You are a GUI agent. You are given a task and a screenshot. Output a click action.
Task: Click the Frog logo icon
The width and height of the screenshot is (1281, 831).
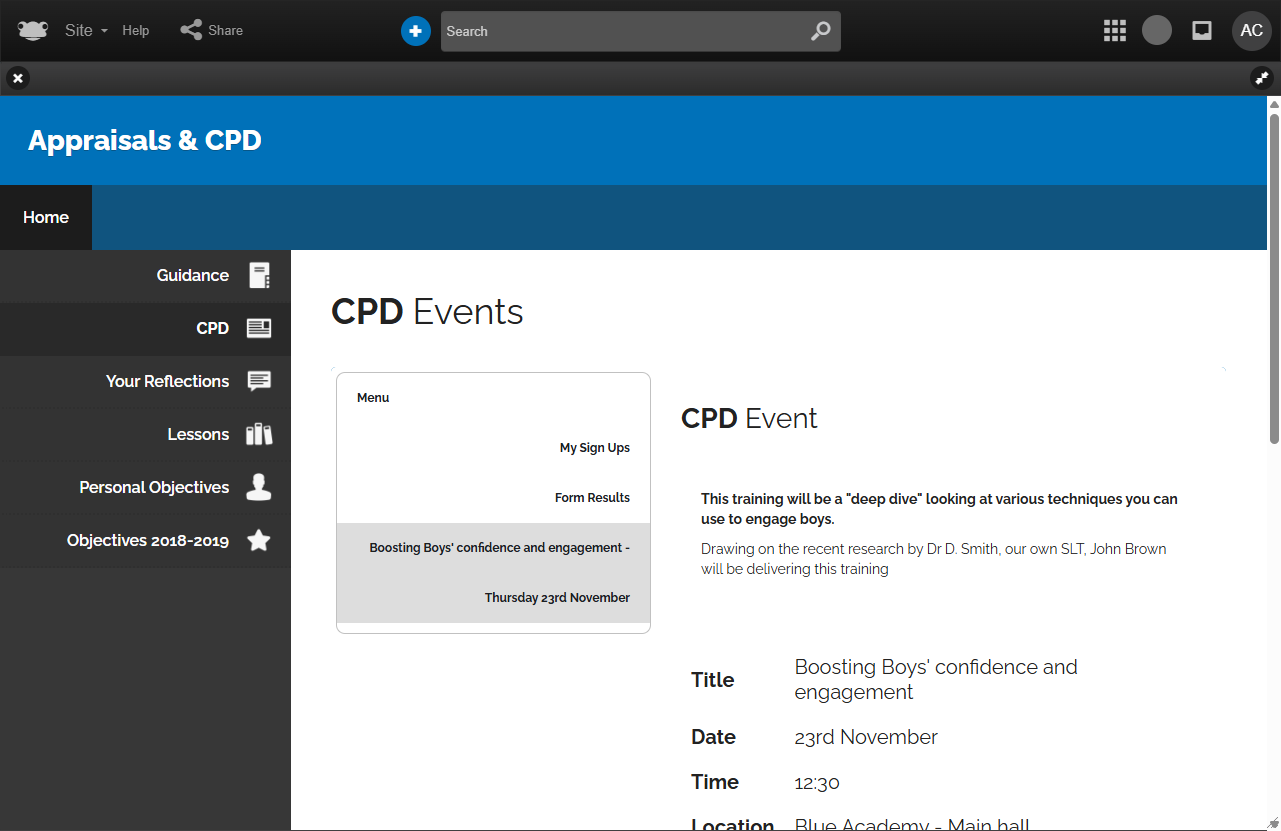tap(33, 30)
